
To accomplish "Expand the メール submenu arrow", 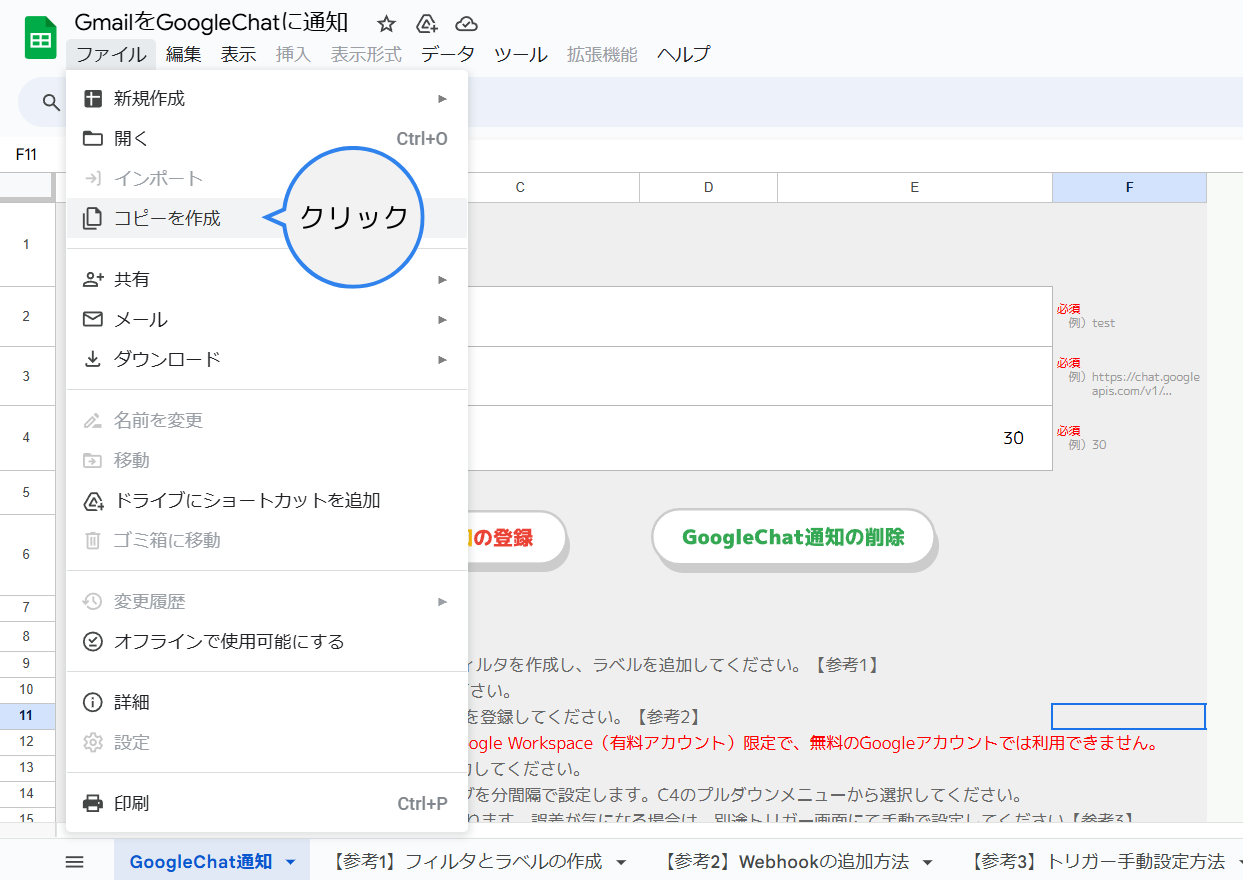I will point(442,319).
